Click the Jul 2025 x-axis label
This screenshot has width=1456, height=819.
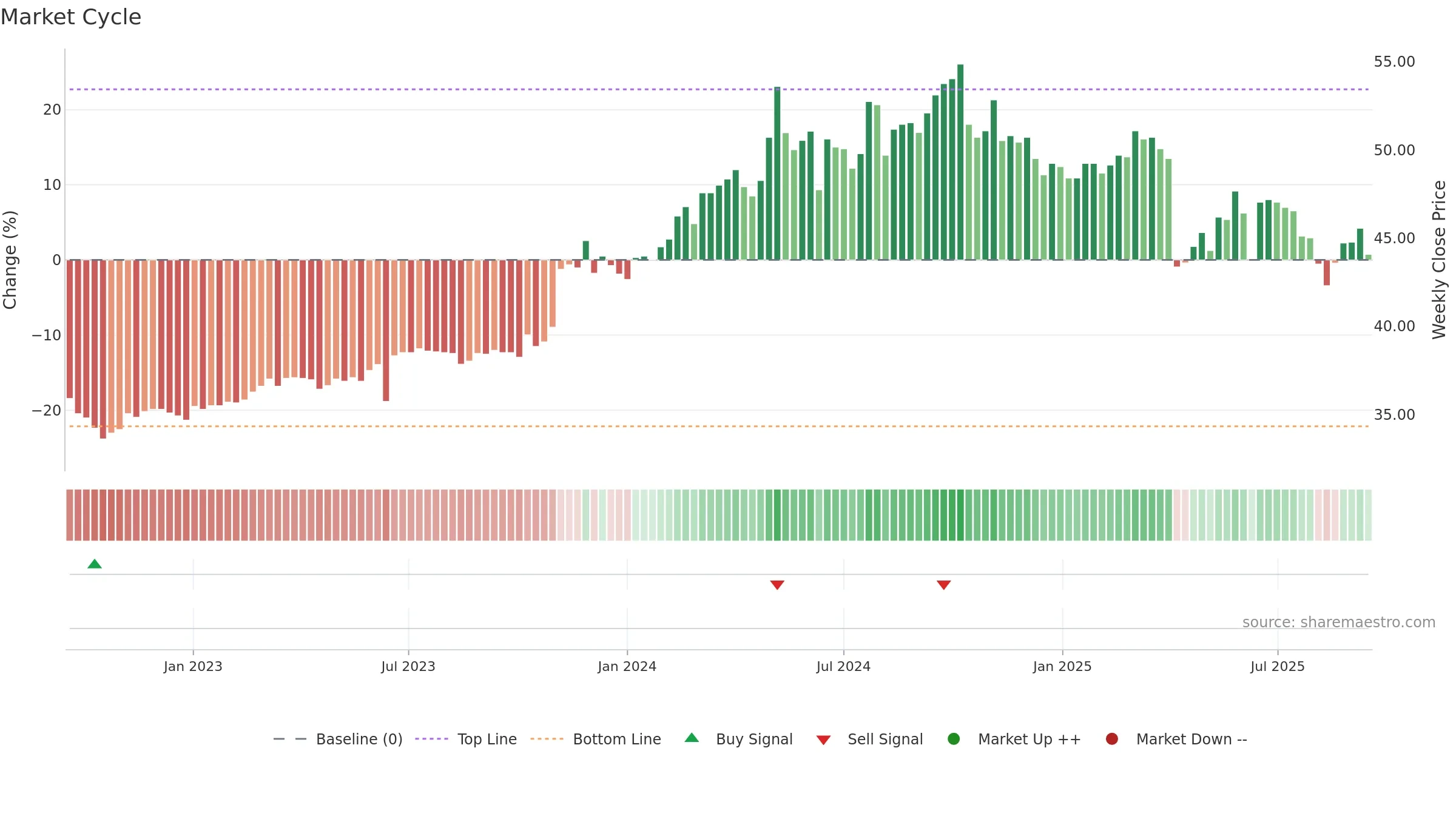(x=1278, y=666)
